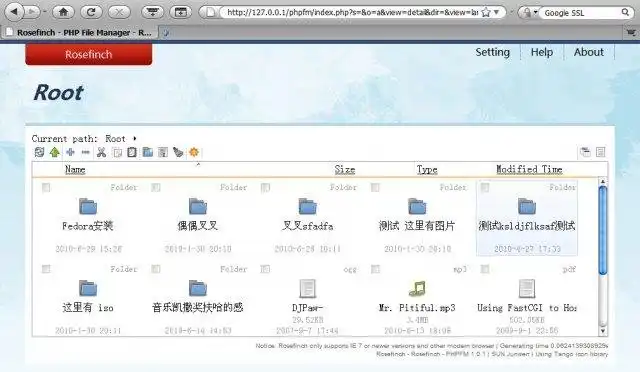Open the Fedora安装 folder icon
This screenshot has height=372, width=640.
88,207
